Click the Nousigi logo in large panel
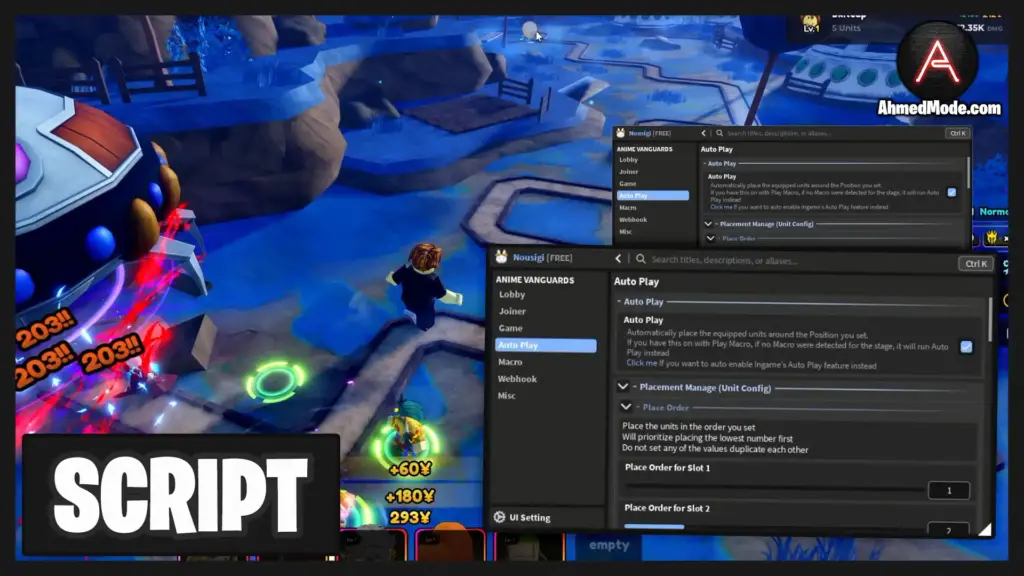The image size is (1024, 576). coord(502,257)
